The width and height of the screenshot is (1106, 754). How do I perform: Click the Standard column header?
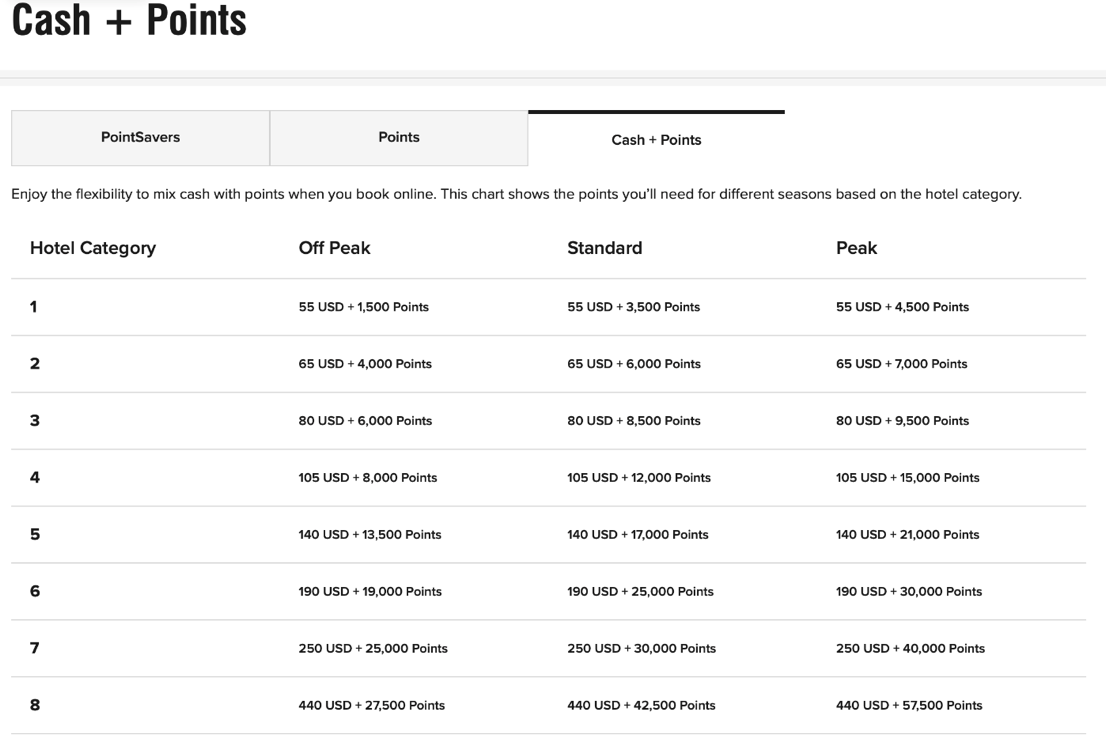click(x=604, y=247)
